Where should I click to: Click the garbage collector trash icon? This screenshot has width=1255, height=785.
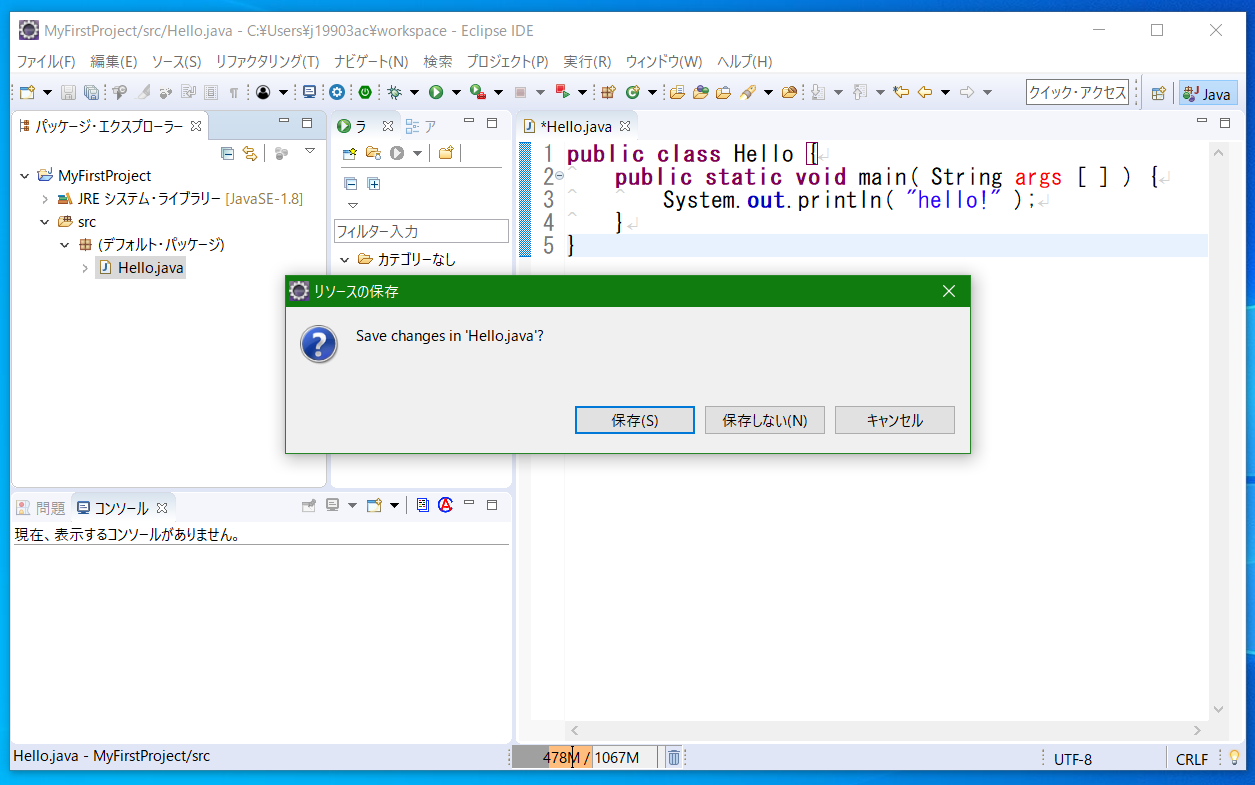click(674, 757)
